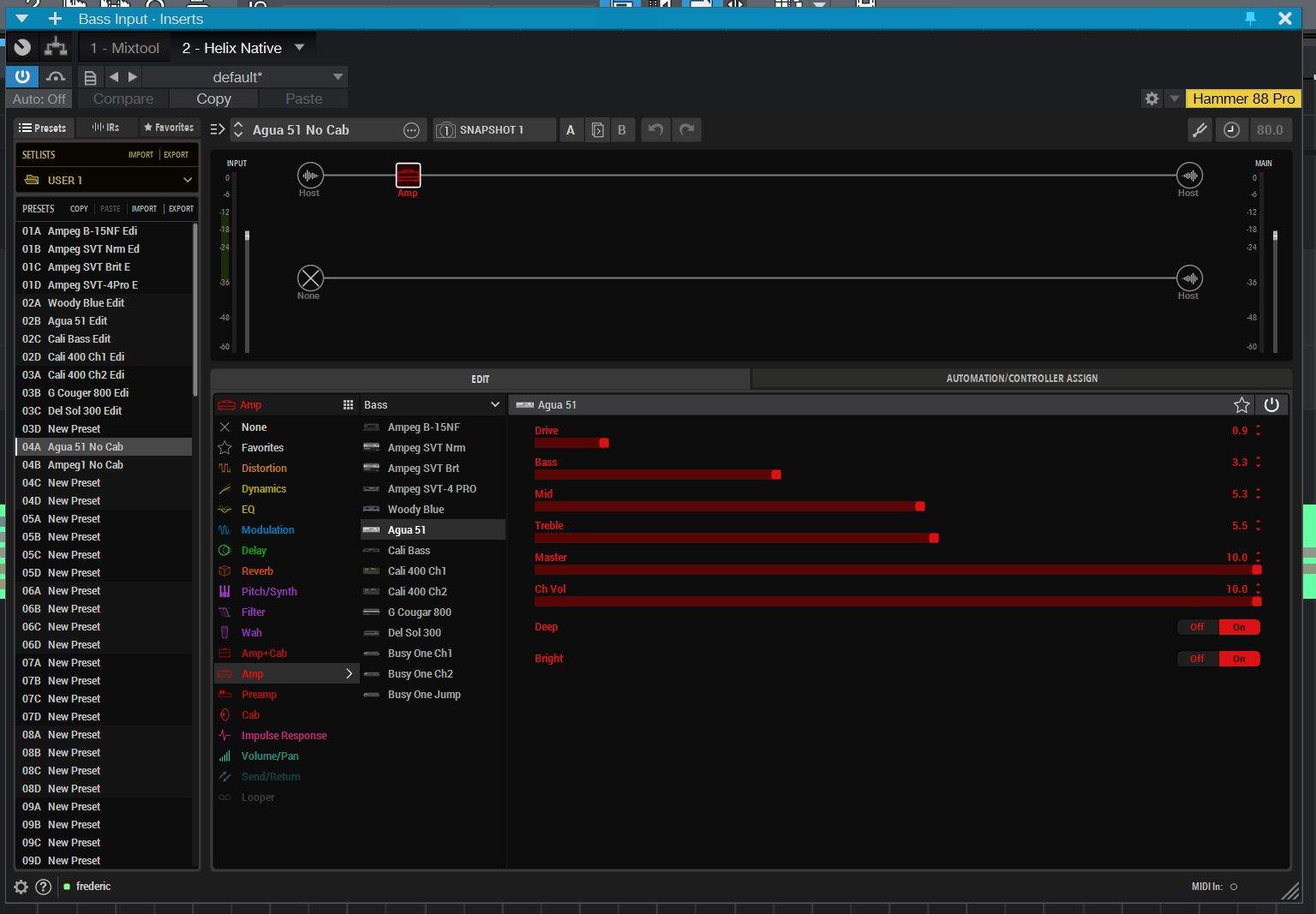Click the tempo value field 80.0

(x=1269, y=130)
